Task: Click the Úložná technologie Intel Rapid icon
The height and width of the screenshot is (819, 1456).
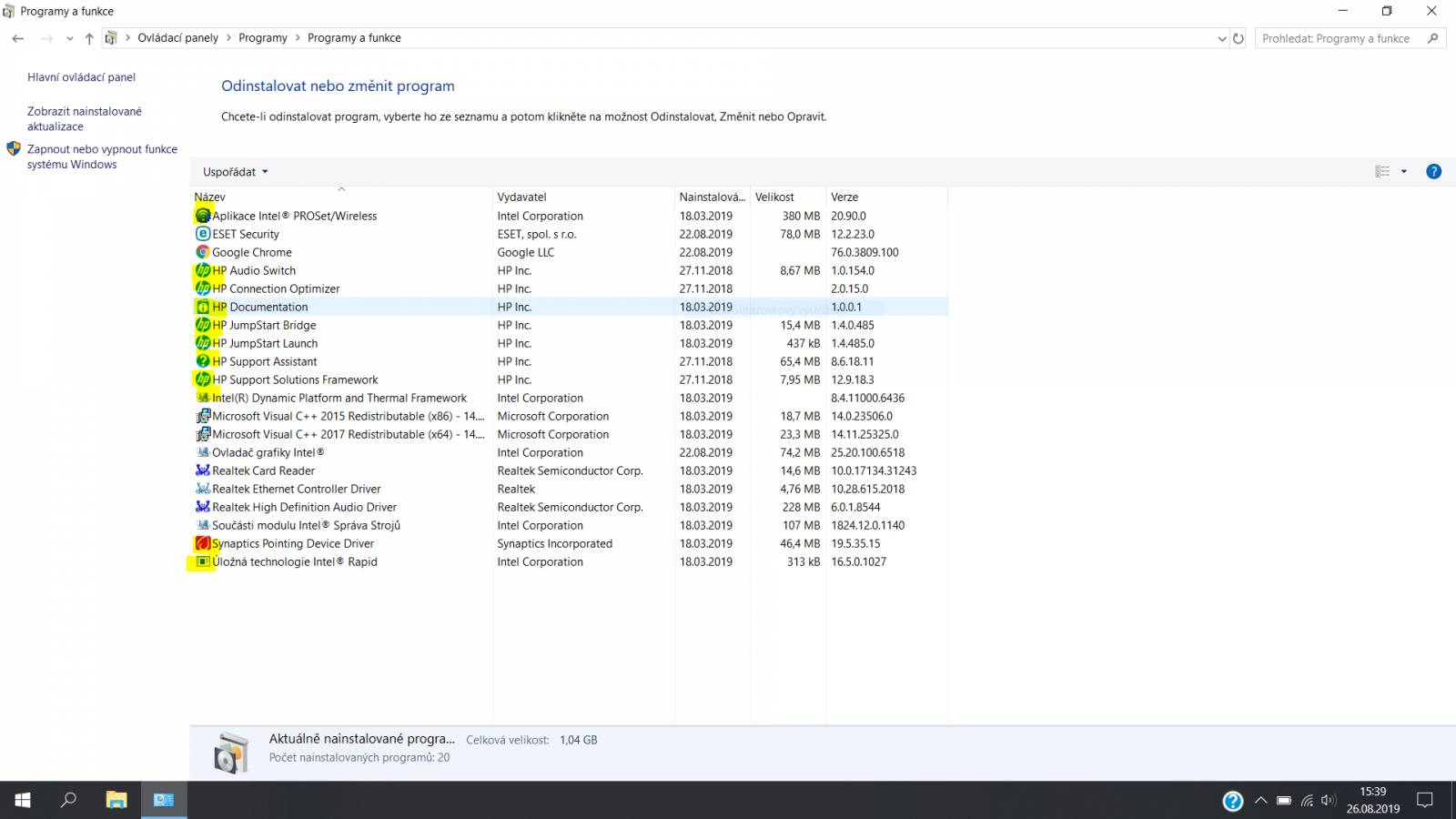Action: [x=203, y=561]
